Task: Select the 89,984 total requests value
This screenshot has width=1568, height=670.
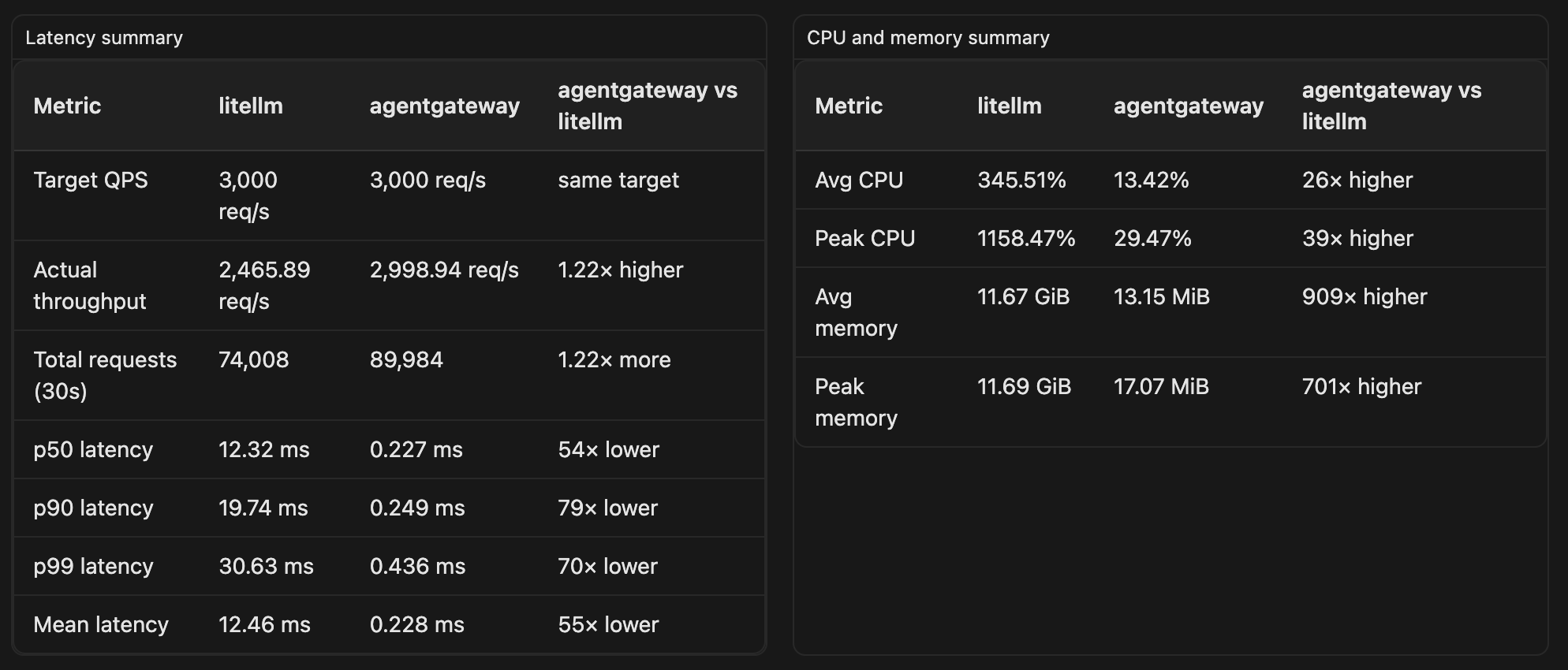Action: click(x=406, y=359)
